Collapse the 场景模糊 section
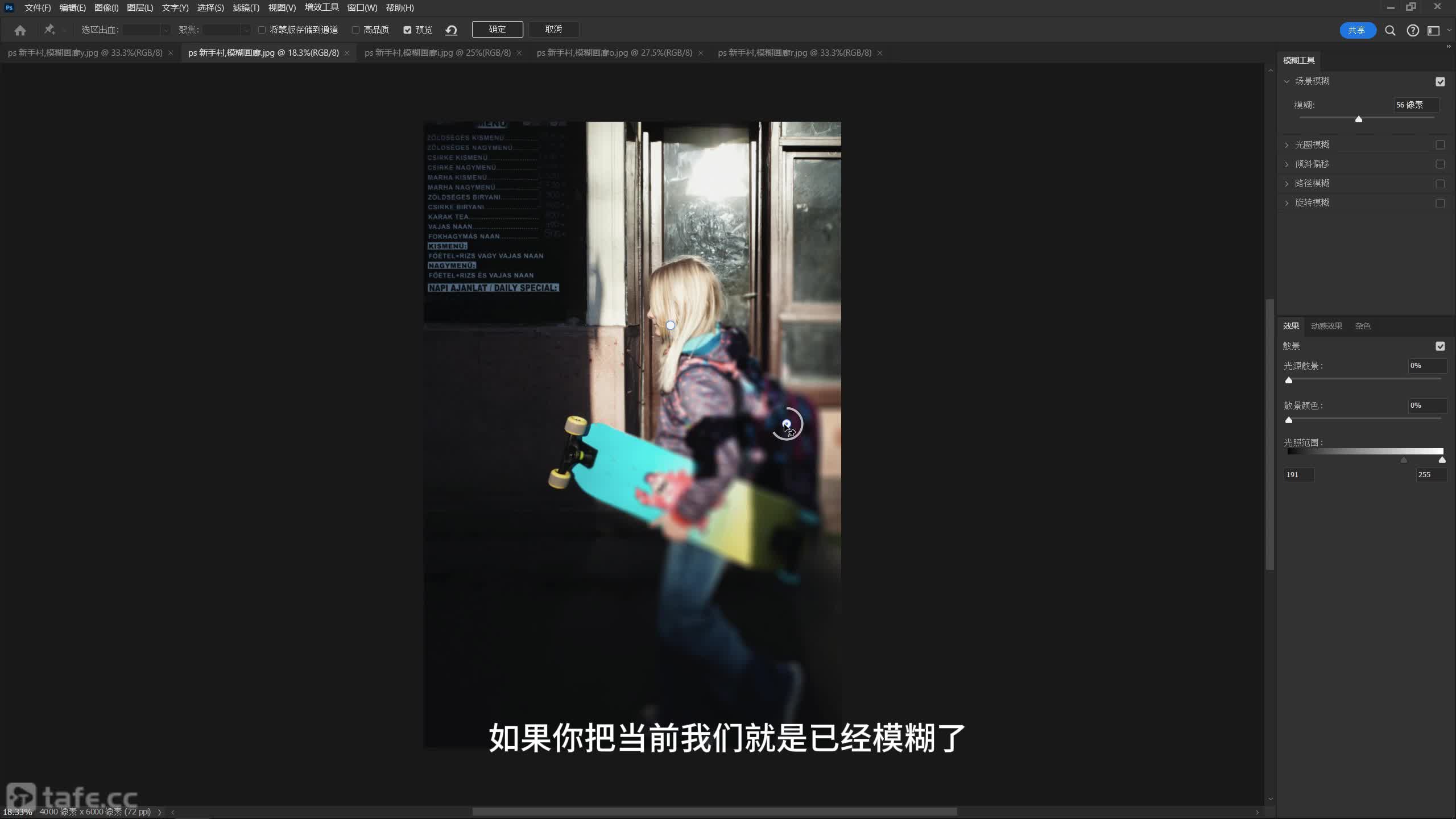This screenshot has width=1456, height=819. (1287, 81)
